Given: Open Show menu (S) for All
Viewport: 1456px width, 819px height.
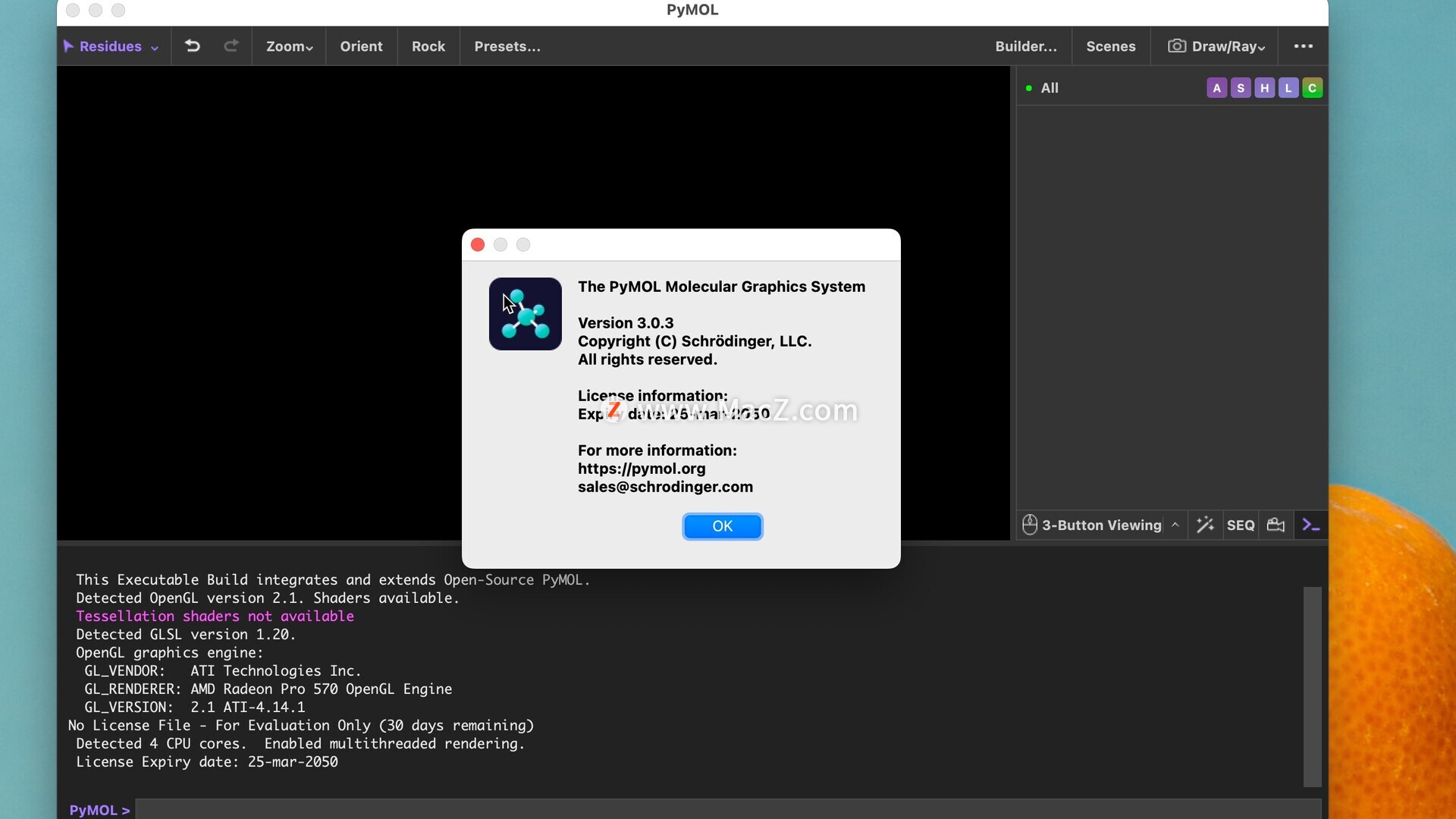Looking at the screenshot, I should 1241,88.
